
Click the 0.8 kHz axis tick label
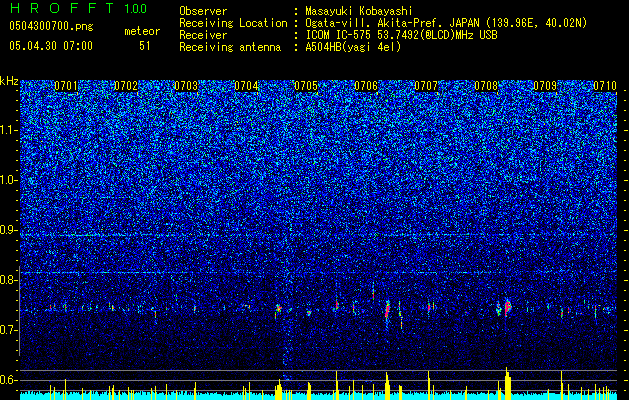(9, 280)
